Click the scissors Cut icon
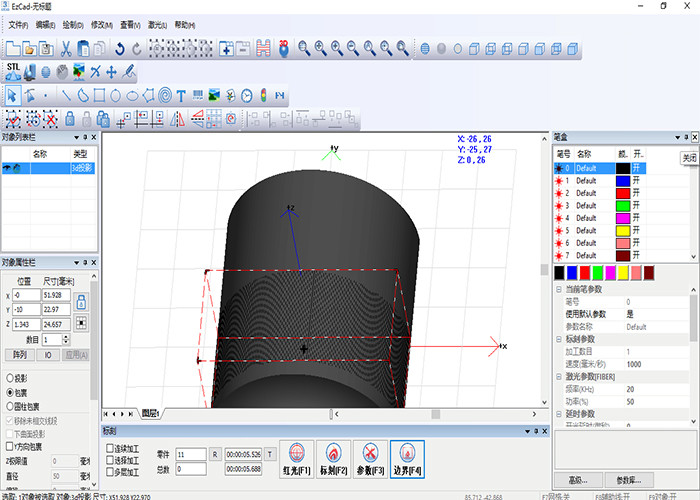The image size is (700, 500). pyautogui.click(x=65, y=47)
